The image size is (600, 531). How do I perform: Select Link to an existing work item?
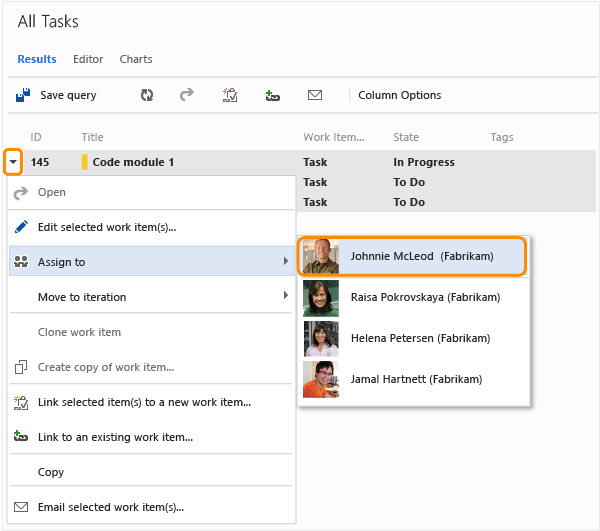152,437
